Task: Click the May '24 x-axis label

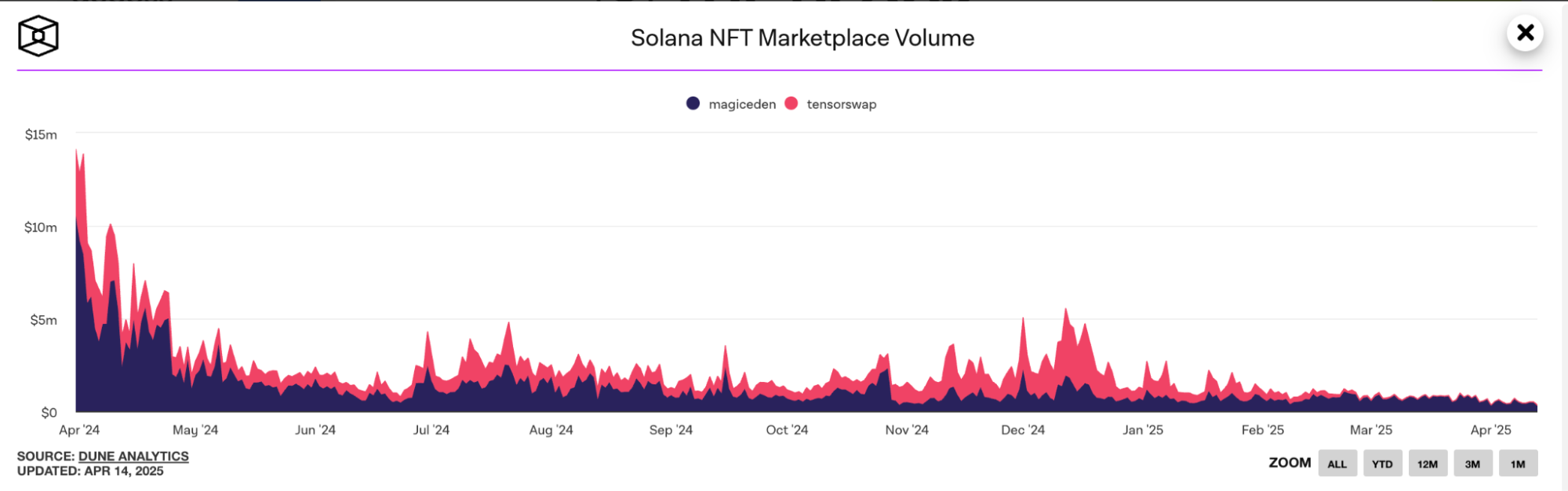Action: click(x=195, y=430)
